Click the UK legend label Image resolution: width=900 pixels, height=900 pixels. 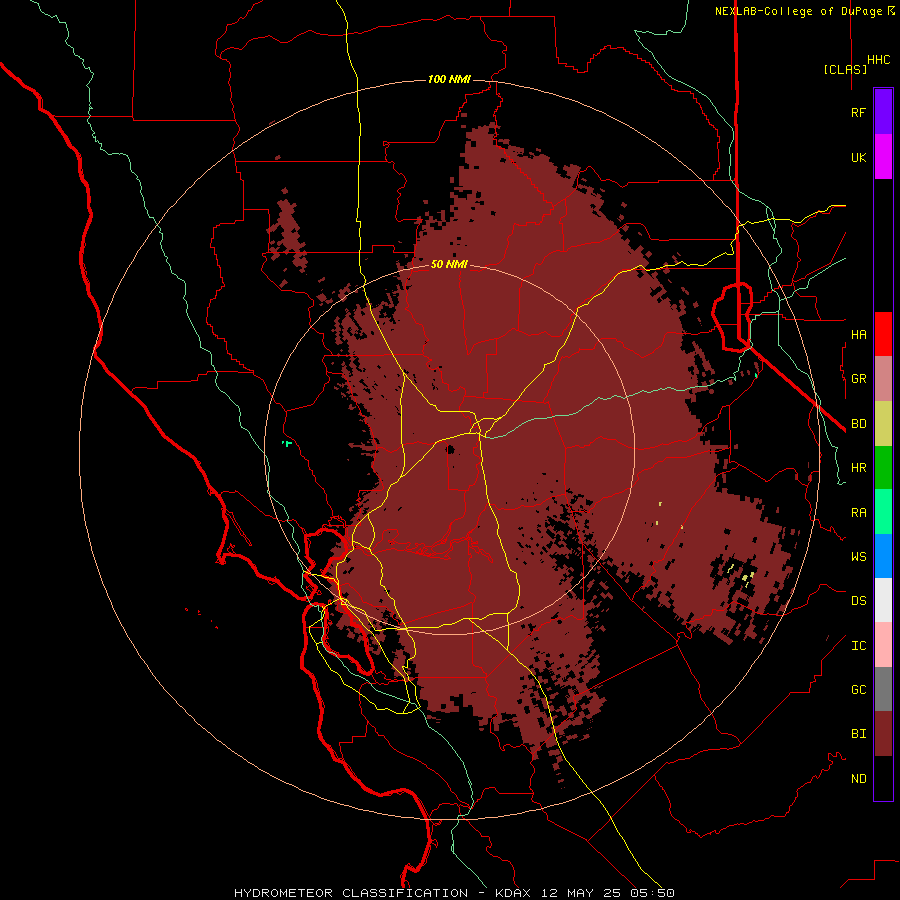[x=859, y=157]
